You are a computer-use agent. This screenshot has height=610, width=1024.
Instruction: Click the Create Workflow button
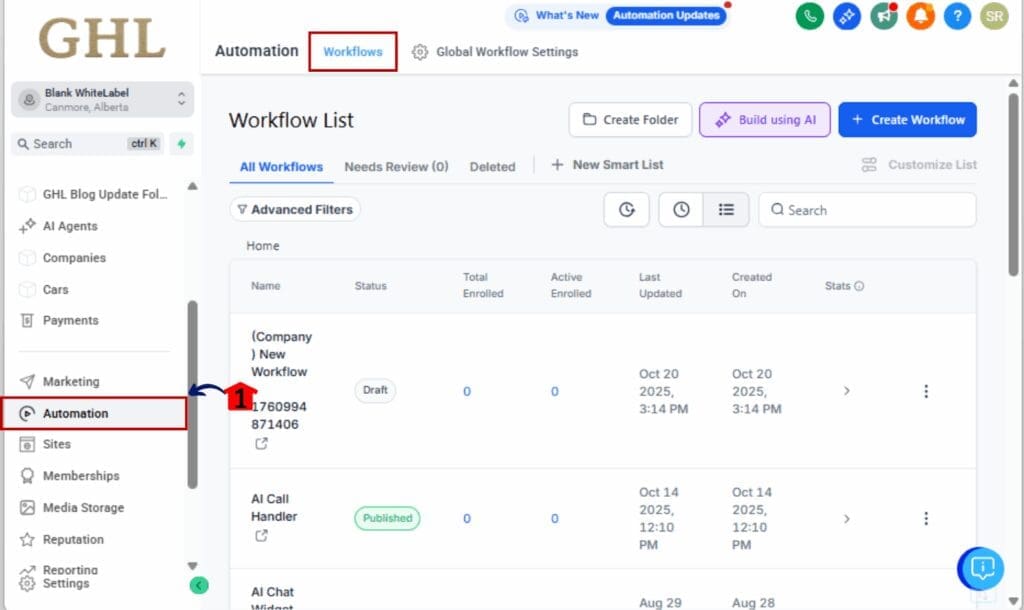[907, 119]
